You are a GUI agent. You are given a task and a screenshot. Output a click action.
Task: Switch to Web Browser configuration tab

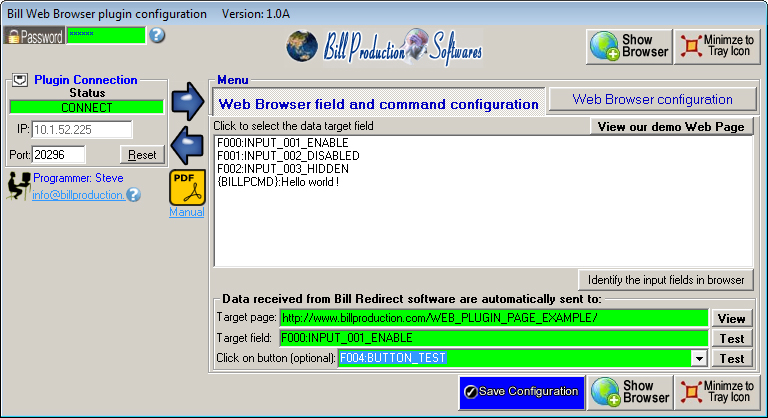point(652,99)
